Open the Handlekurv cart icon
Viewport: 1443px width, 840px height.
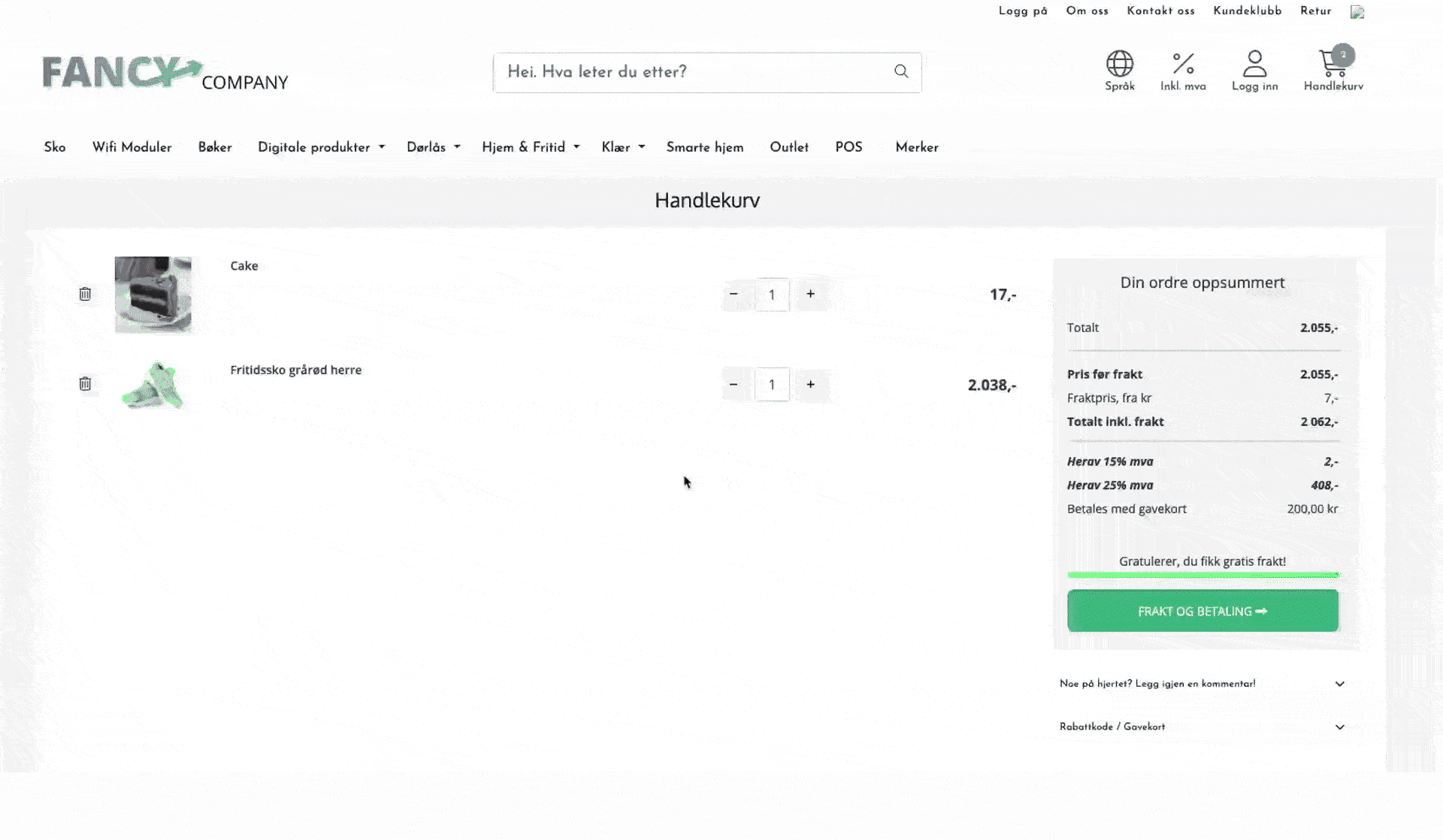pyautogui.click(x=1334, y=62)
